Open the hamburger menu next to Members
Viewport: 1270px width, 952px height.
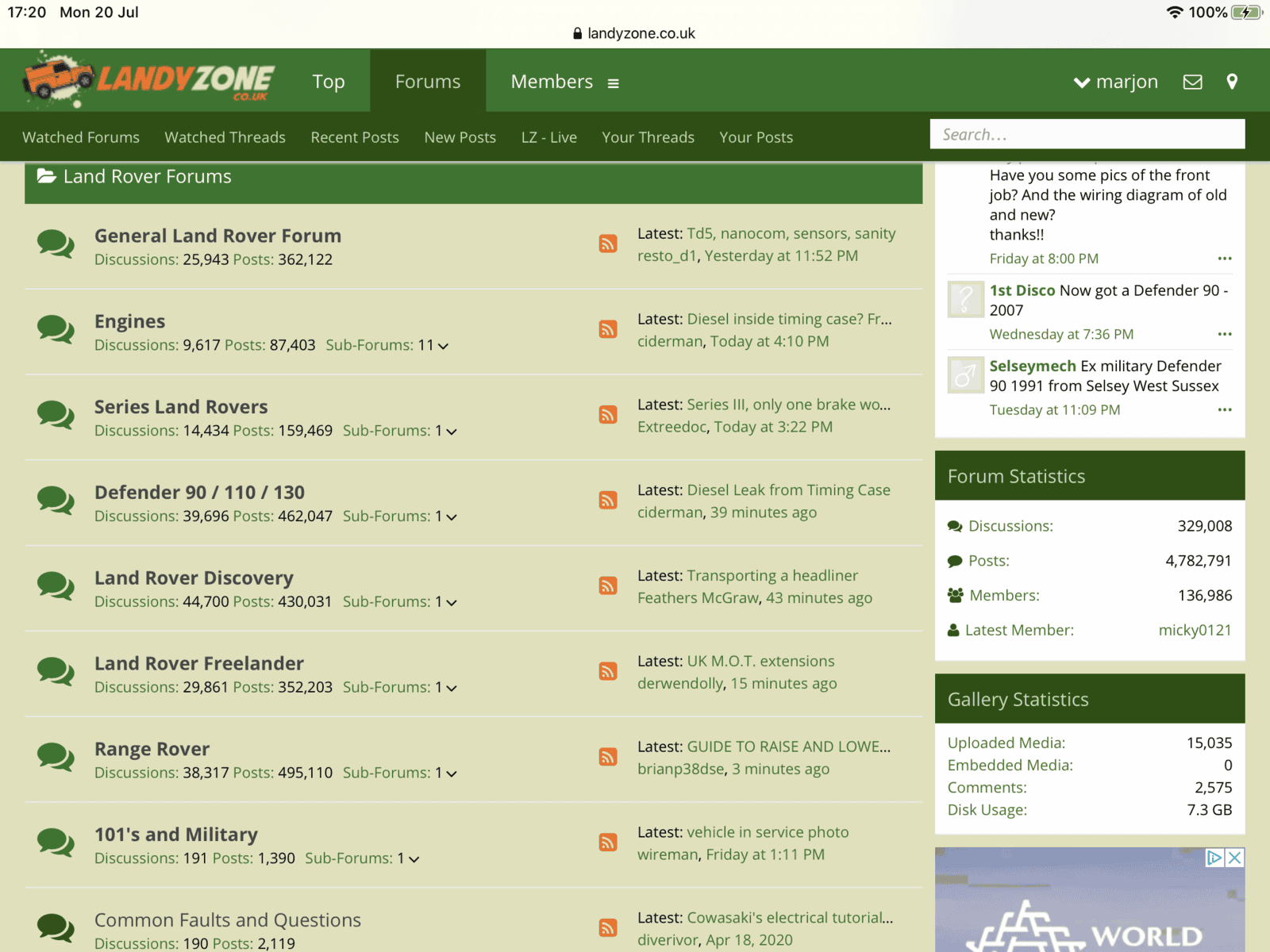[613, 83]
